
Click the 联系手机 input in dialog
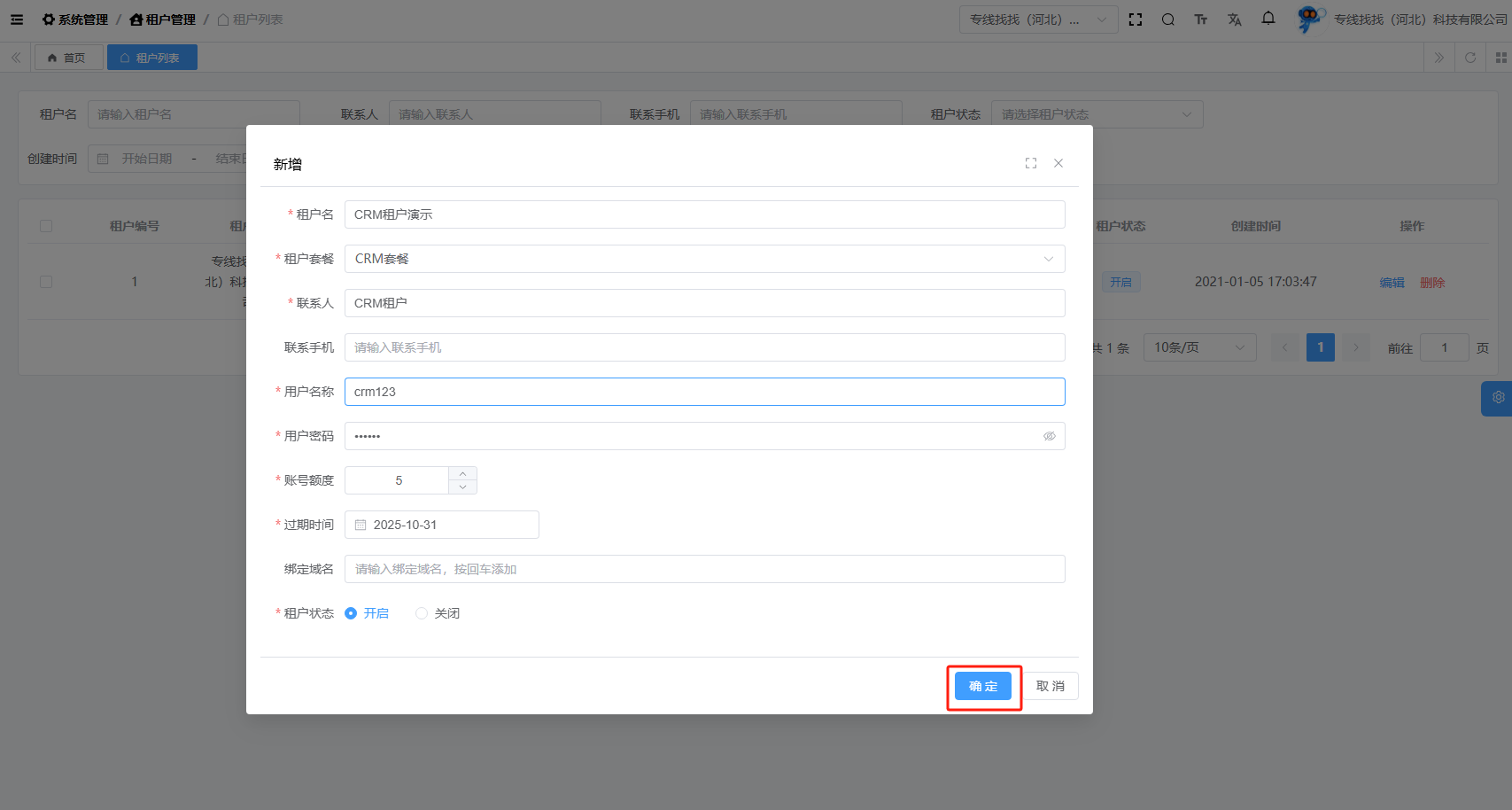click(704, 347)
